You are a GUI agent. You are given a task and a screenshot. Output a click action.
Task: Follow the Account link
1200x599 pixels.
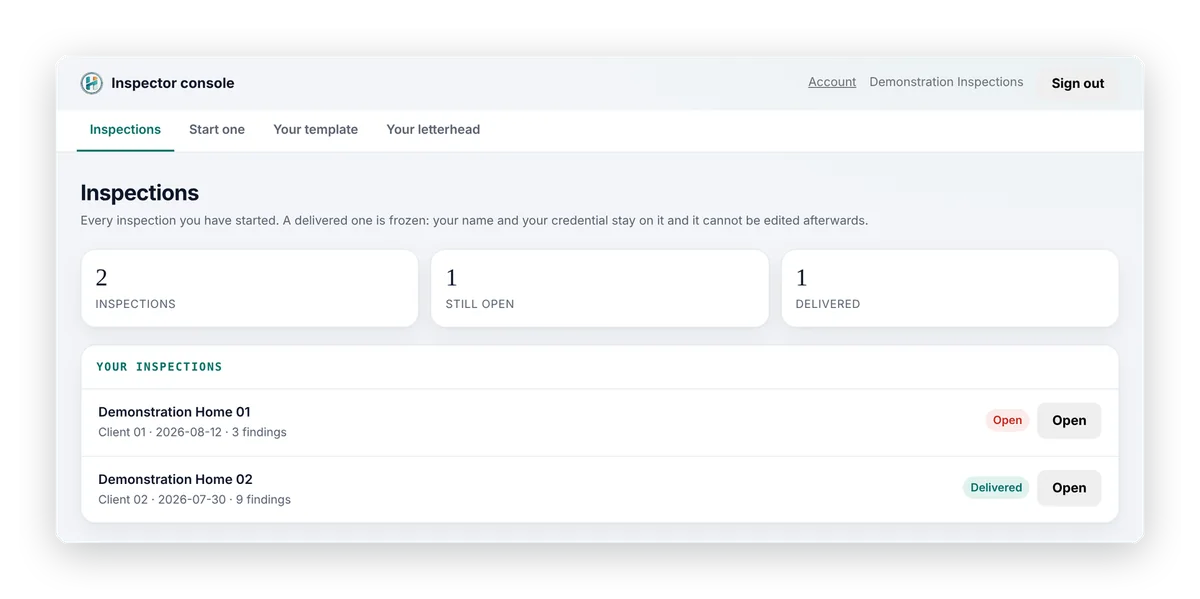point(832,82)
